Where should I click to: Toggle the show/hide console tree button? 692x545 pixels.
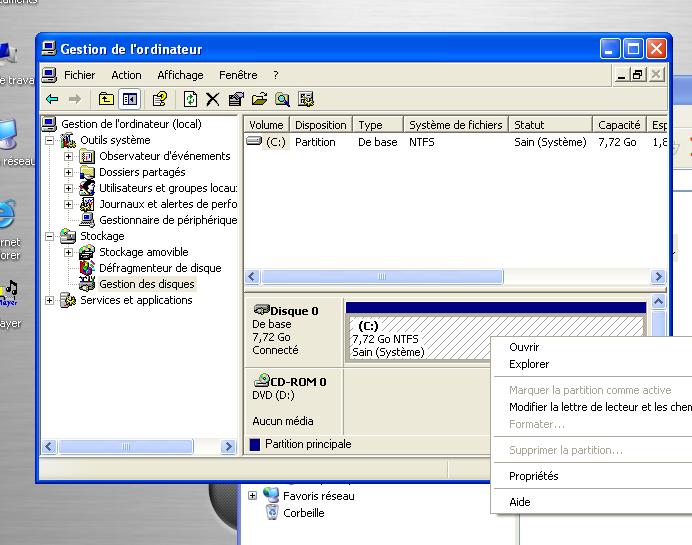pos(129,99)
